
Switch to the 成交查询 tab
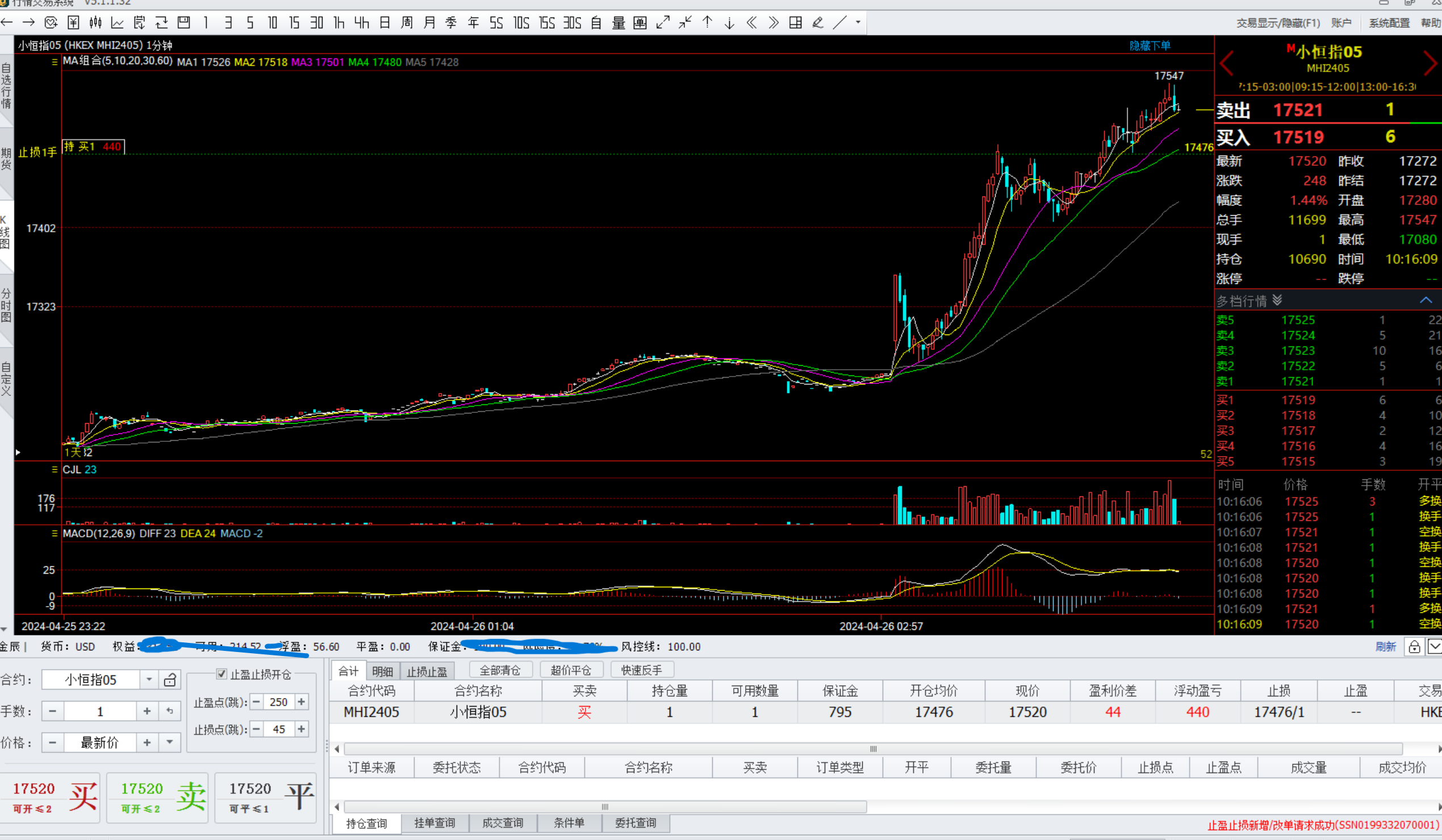click(x=503, y=823)
